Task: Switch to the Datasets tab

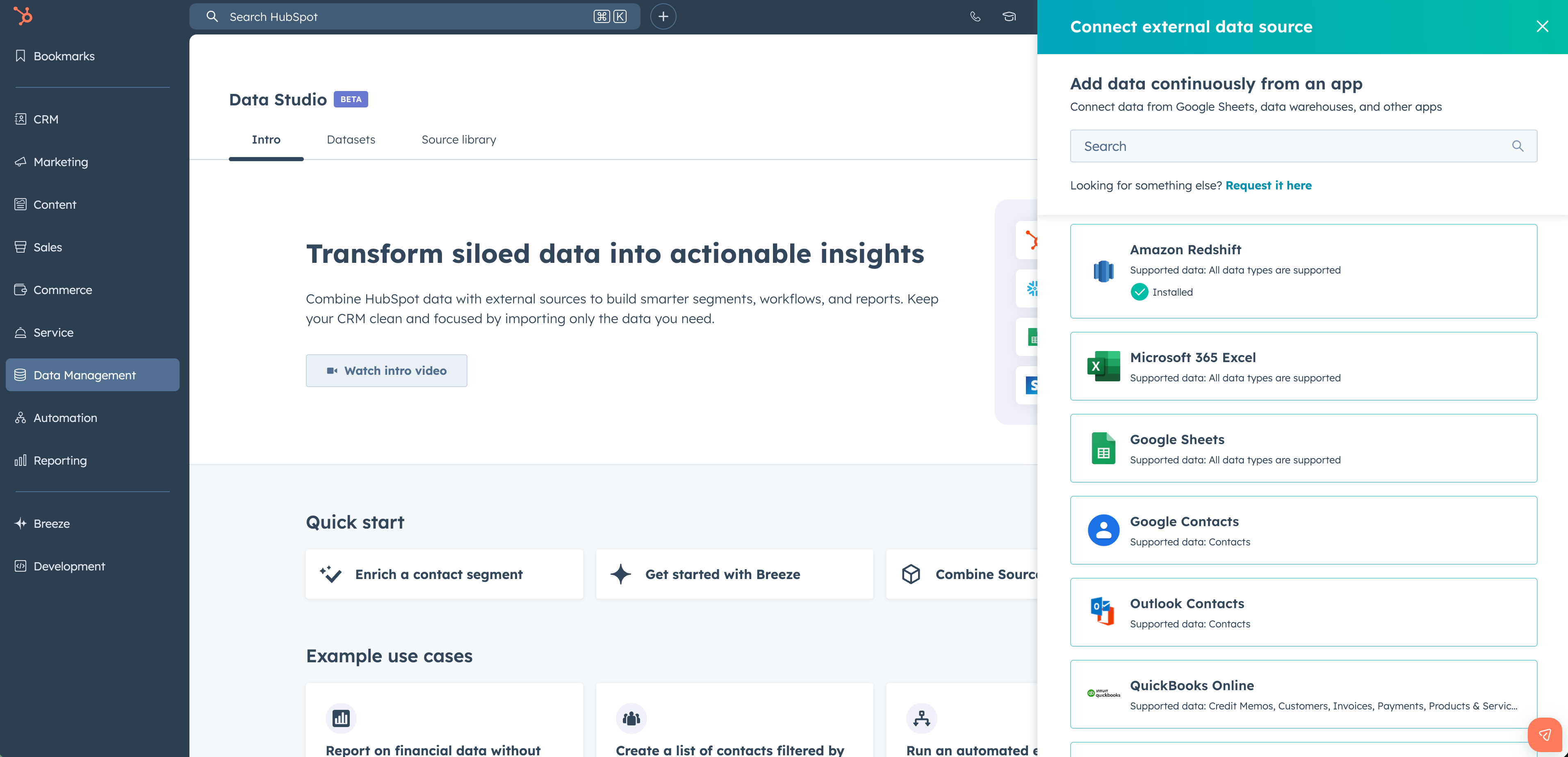Action: pos(351,139)
